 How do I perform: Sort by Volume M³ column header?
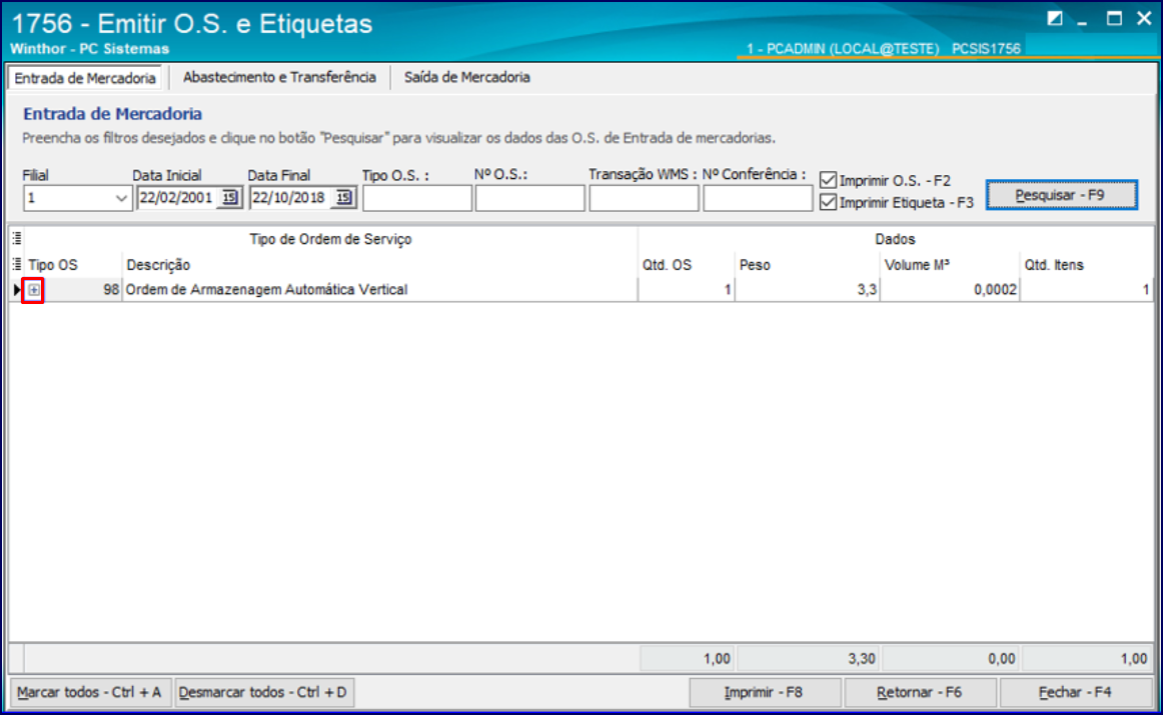point(950,265)
